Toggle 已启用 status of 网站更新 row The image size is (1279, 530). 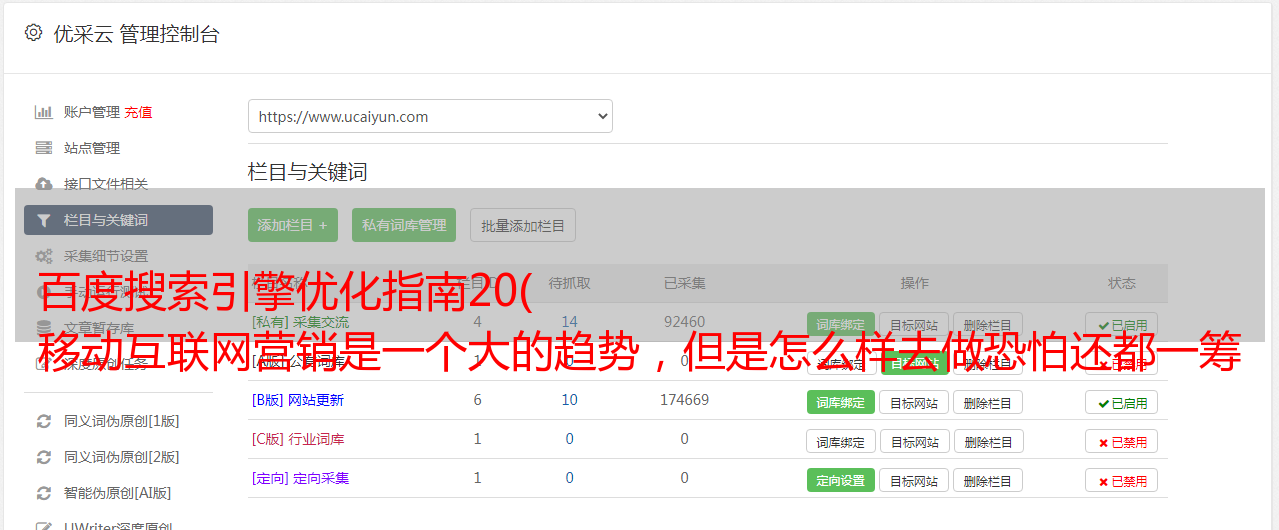[1122, 402]
